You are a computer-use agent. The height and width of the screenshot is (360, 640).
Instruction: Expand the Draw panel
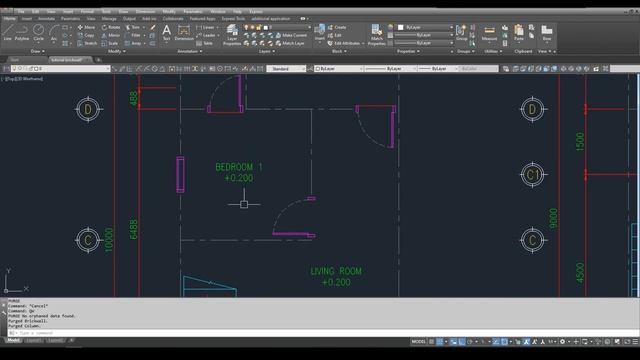(38, 51)
